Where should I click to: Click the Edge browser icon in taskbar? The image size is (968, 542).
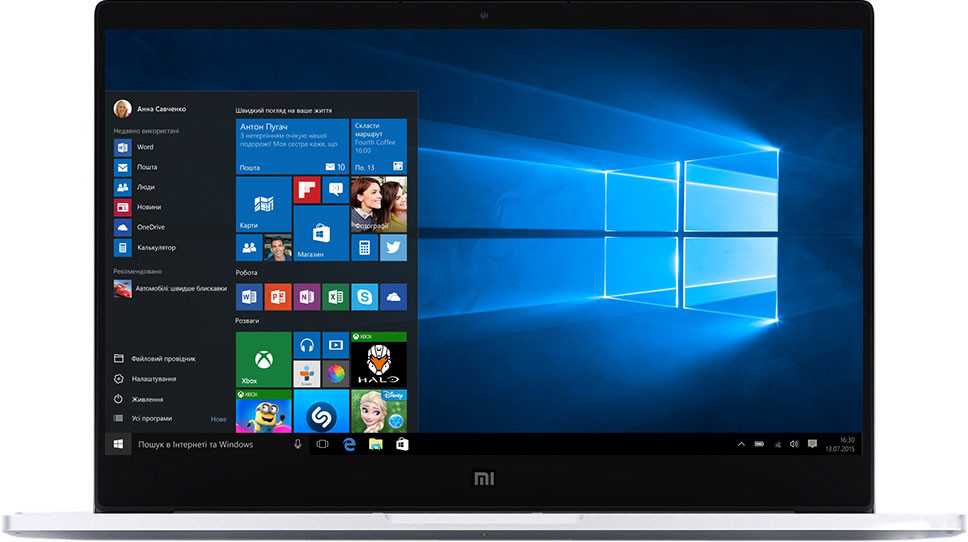[350, 444]
